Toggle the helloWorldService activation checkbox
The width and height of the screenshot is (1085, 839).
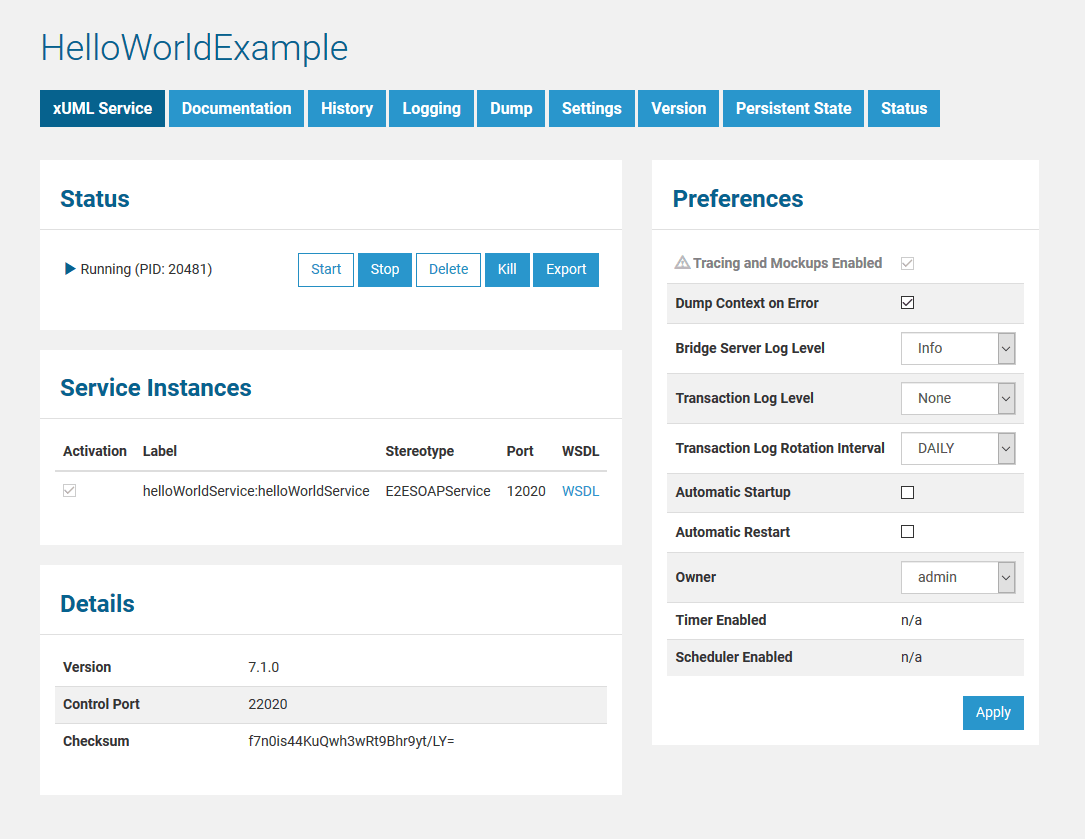click(70, 491)
